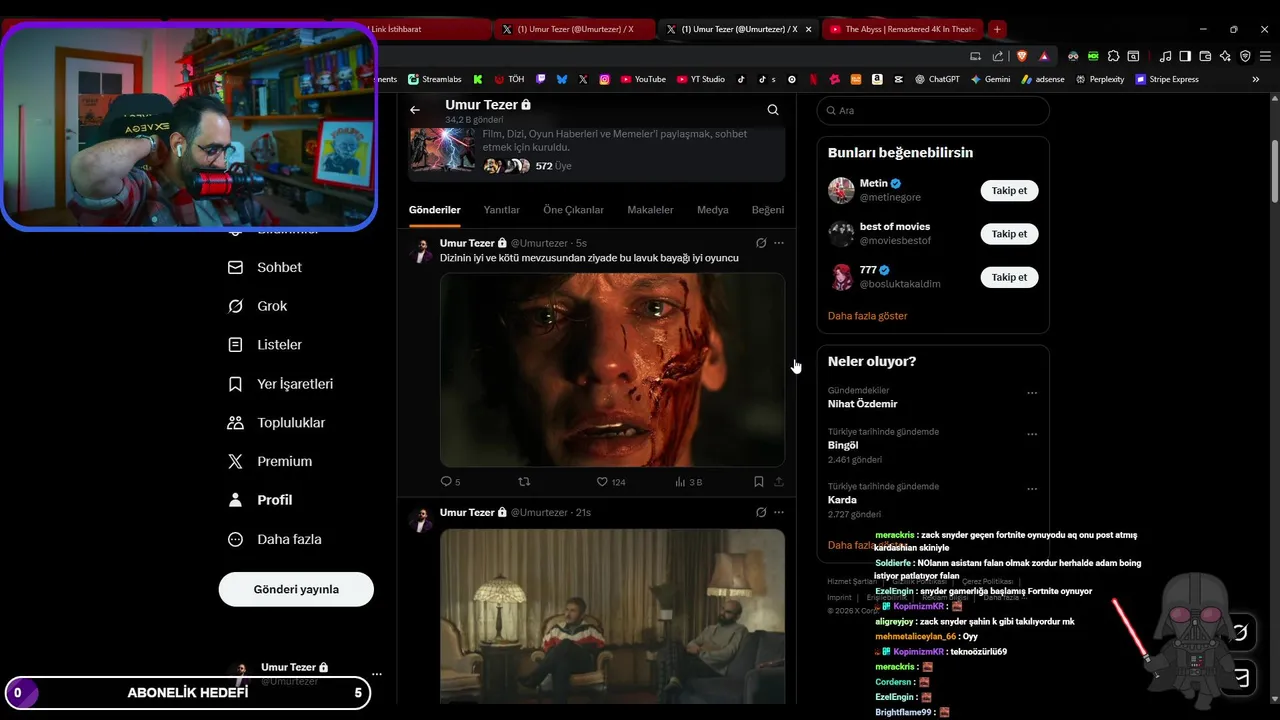Viewport: 1280px width, 720px height.
Task: Select the Gönderiler tab
Action: (x=435, y=210)
